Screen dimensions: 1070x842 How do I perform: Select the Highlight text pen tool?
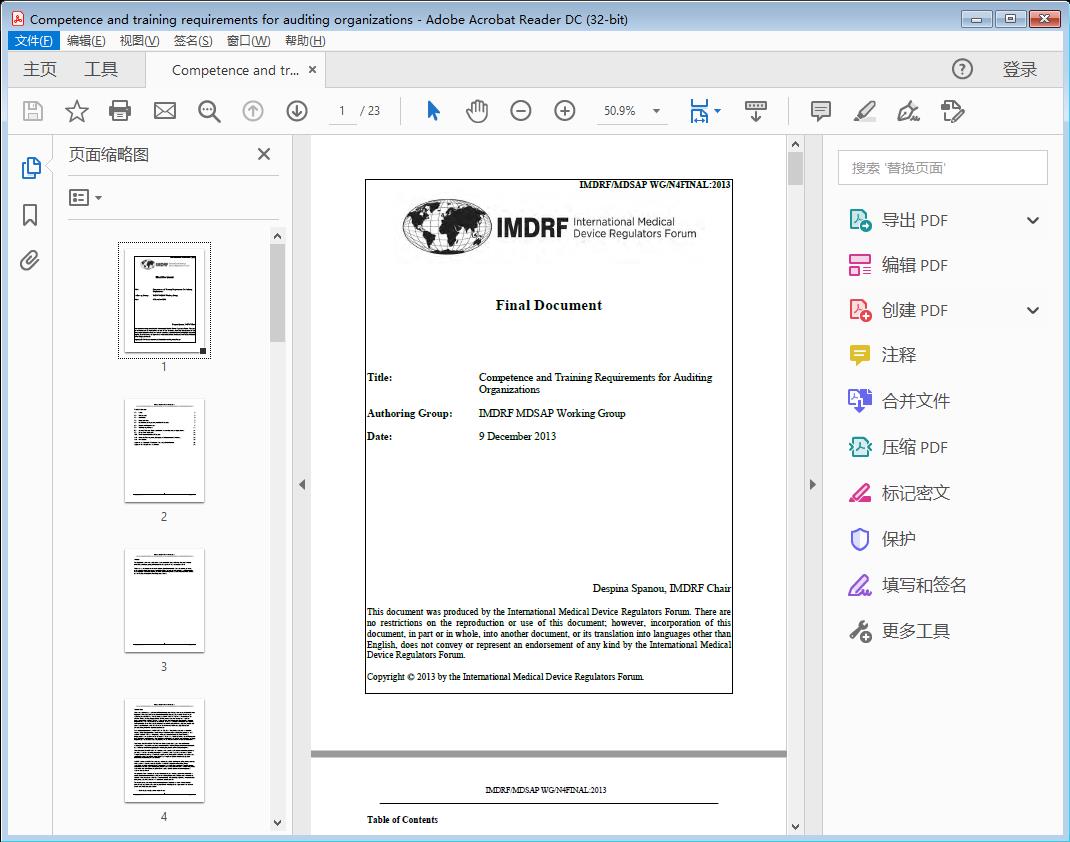865,111
